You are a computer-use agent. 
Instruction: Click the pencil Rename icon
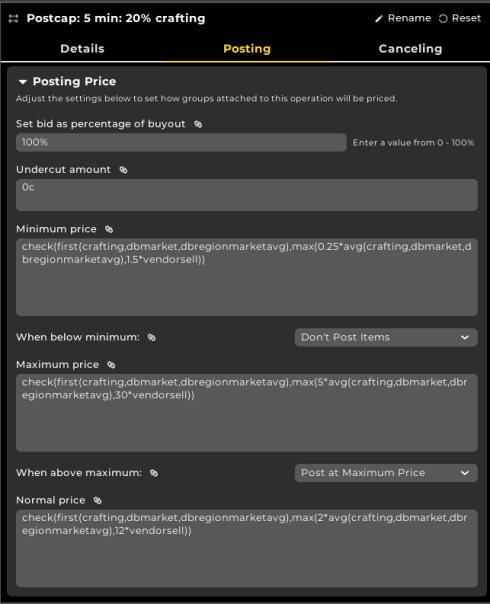pyautogui.click(x=379, y=18)
